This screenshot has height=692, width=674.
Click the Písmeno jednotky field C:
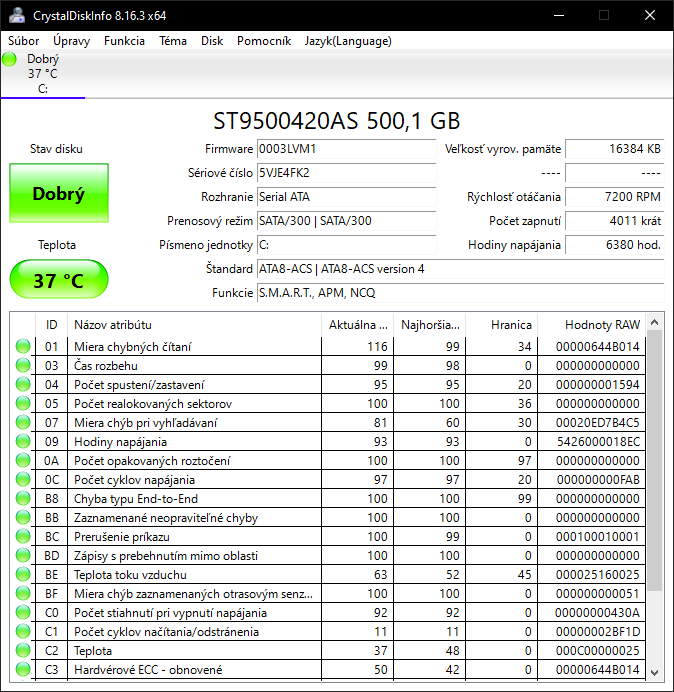tap(346, 245)
